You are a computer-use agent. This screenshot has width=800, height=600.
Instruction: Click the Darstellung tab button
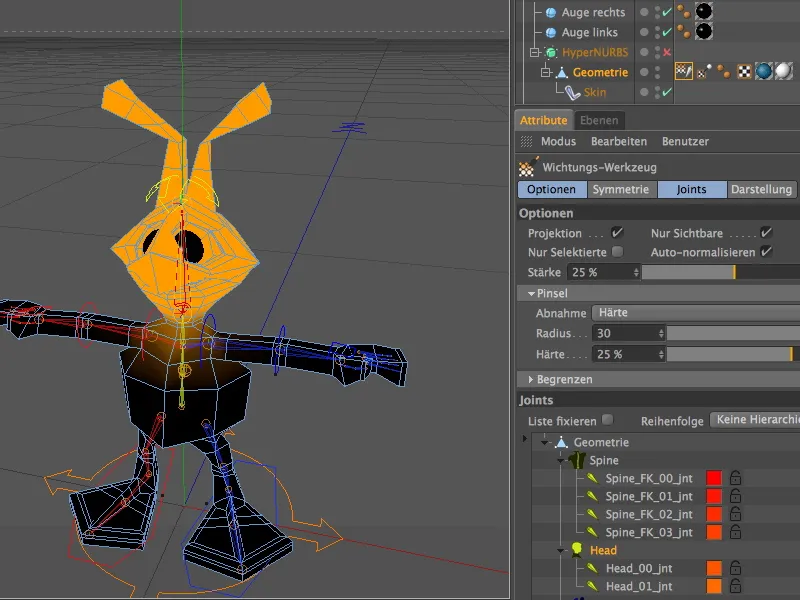(761, 189)
